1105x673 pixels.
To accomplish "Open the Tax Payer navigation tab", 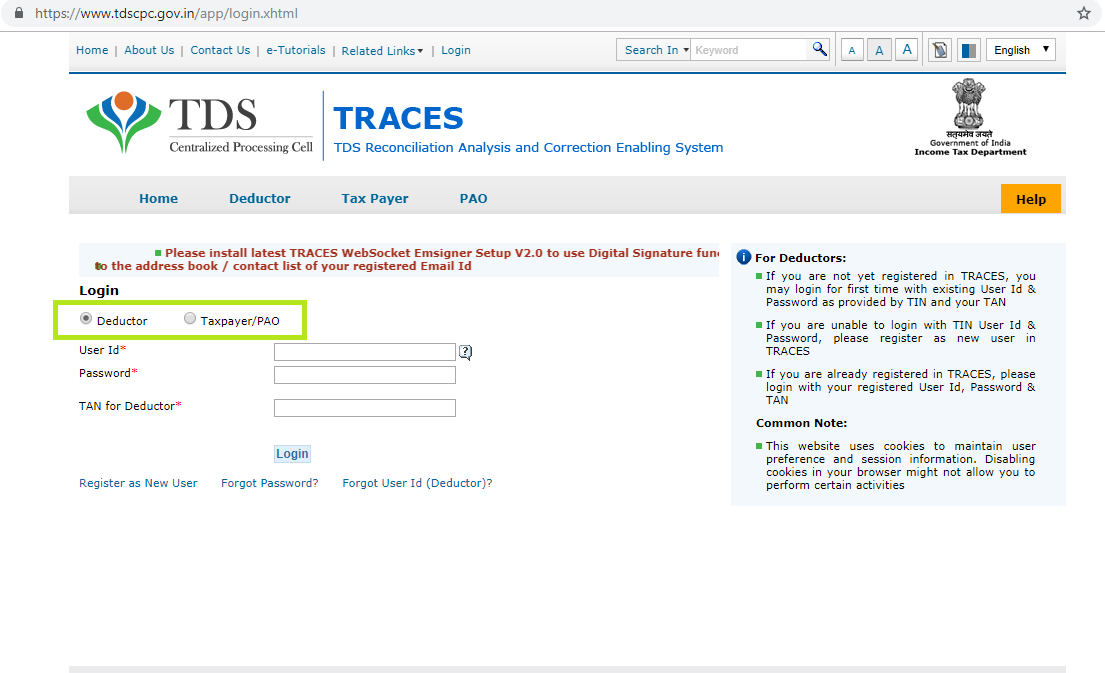I will coord(375,199).
